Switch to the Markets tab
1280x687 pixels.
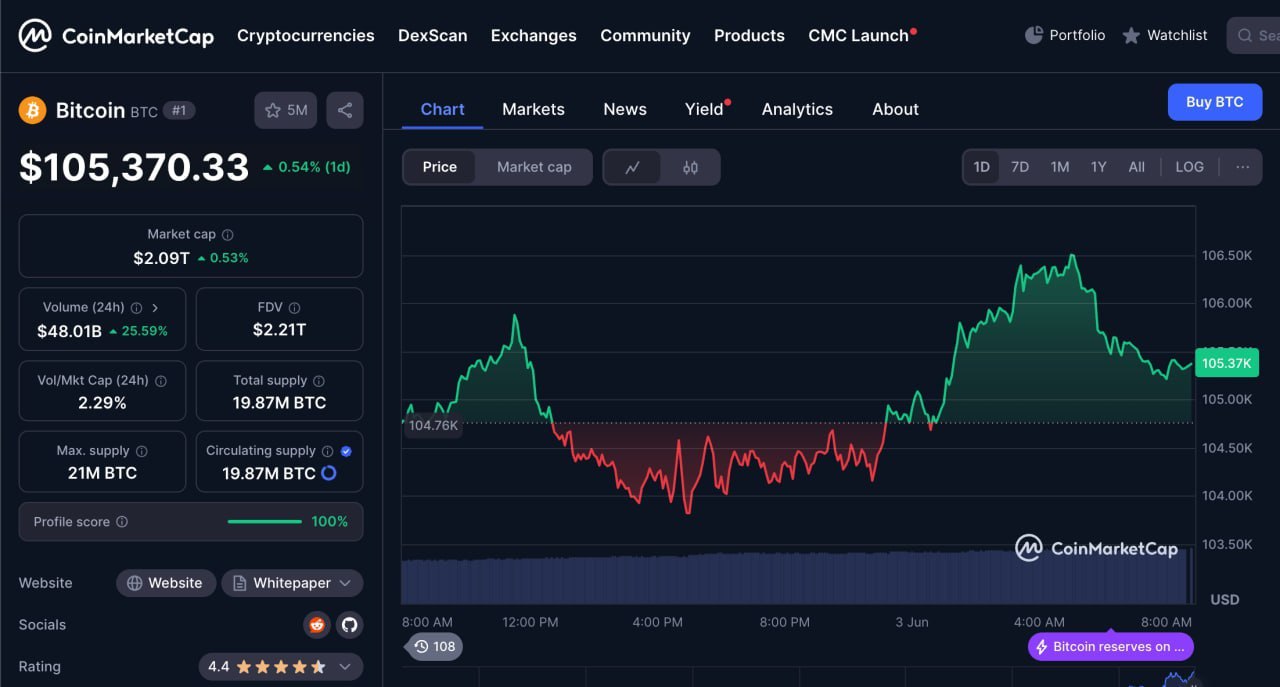coord(534,109)
